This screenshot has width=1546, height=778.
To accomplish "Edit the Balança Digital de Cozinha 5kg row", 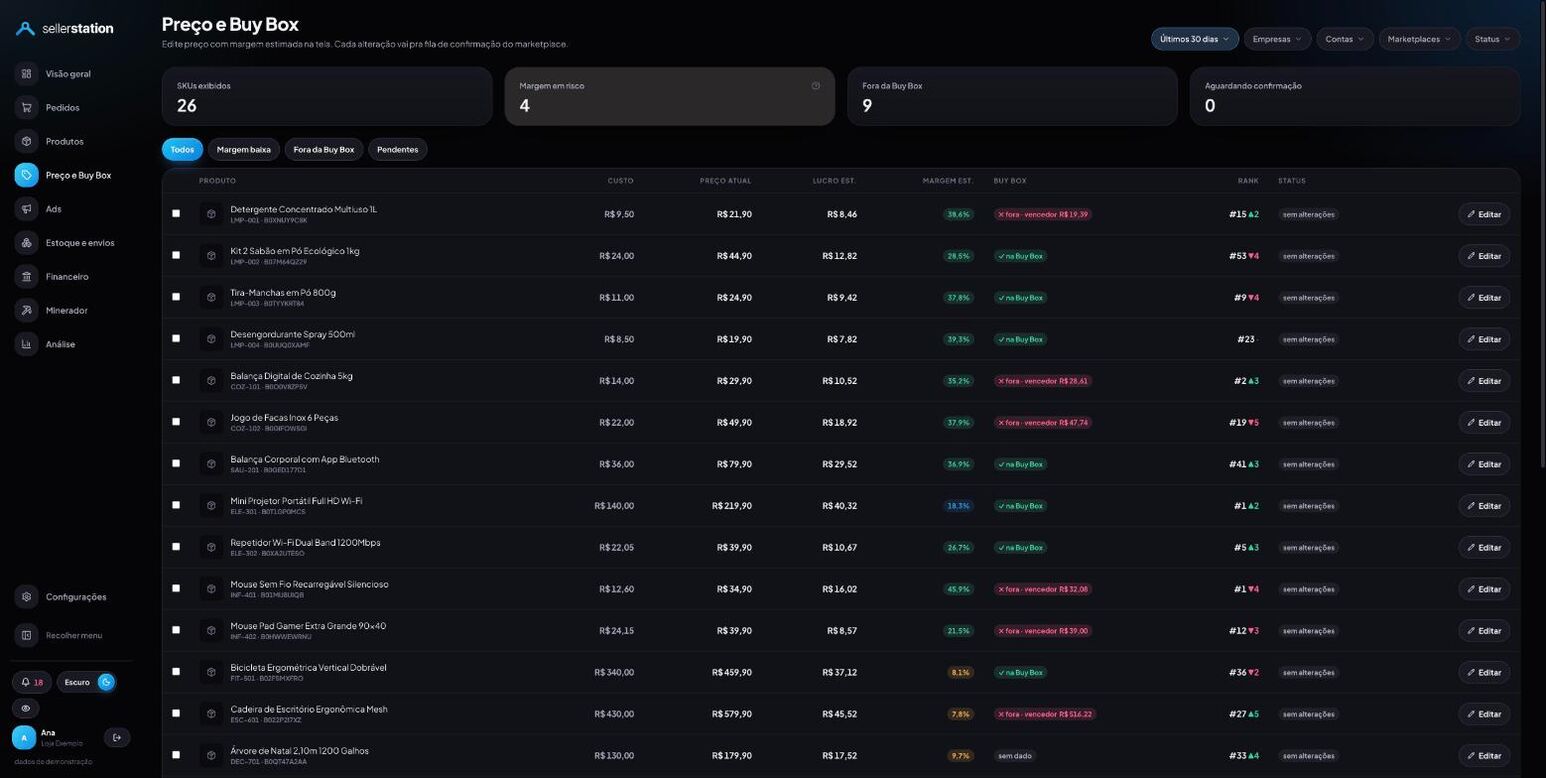I will [1484, 381].
